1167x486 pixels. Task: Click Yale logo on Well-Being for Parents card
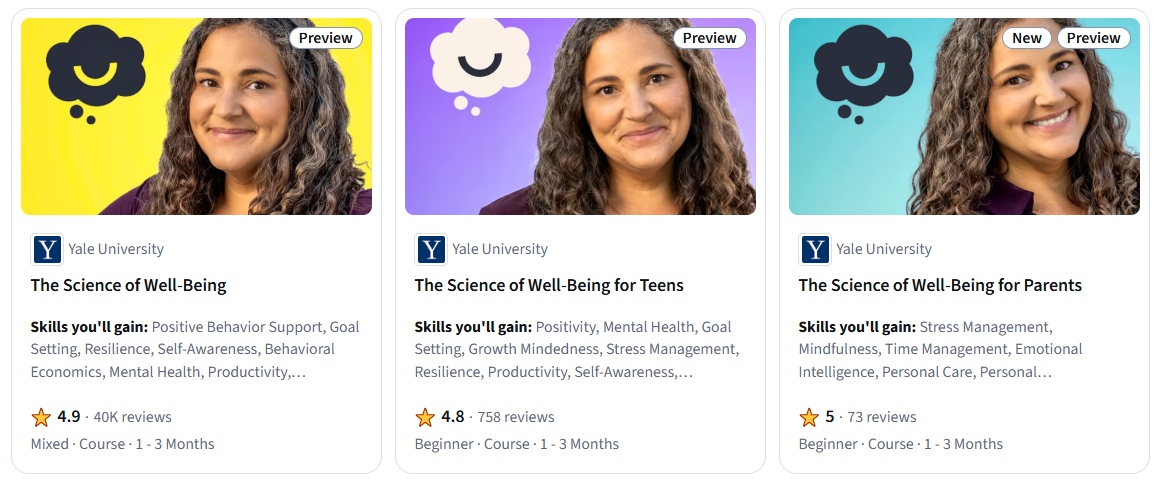pyautogui.click(x=815, y=249)
